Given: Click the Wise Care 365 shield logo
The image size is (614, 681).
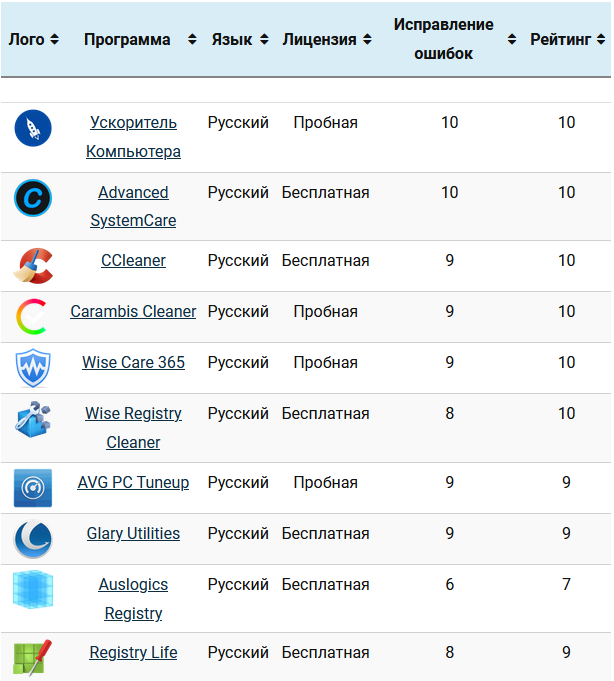Looking at the screenshot, I should click(33, 368).
